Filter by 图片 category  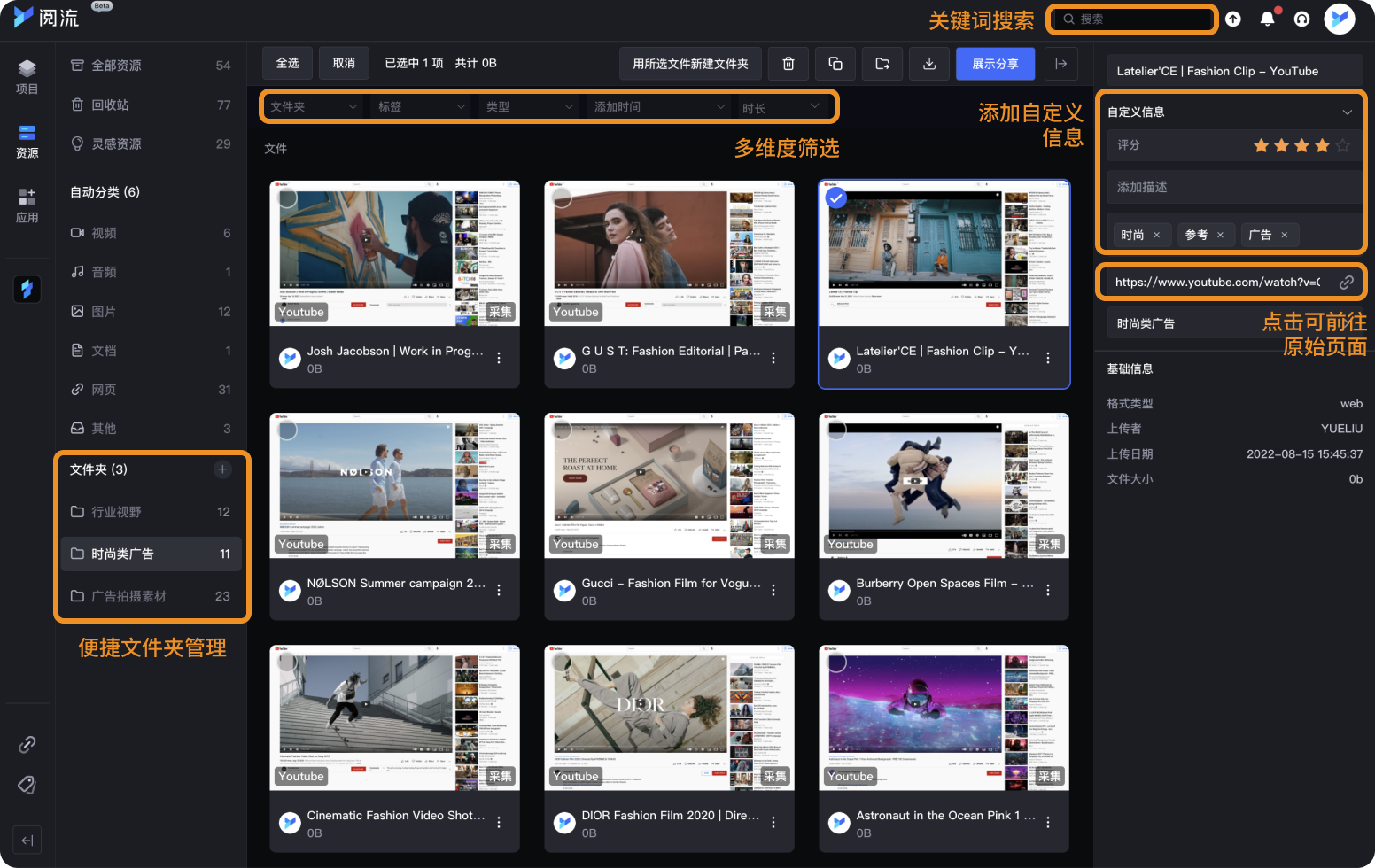point(151,311)
